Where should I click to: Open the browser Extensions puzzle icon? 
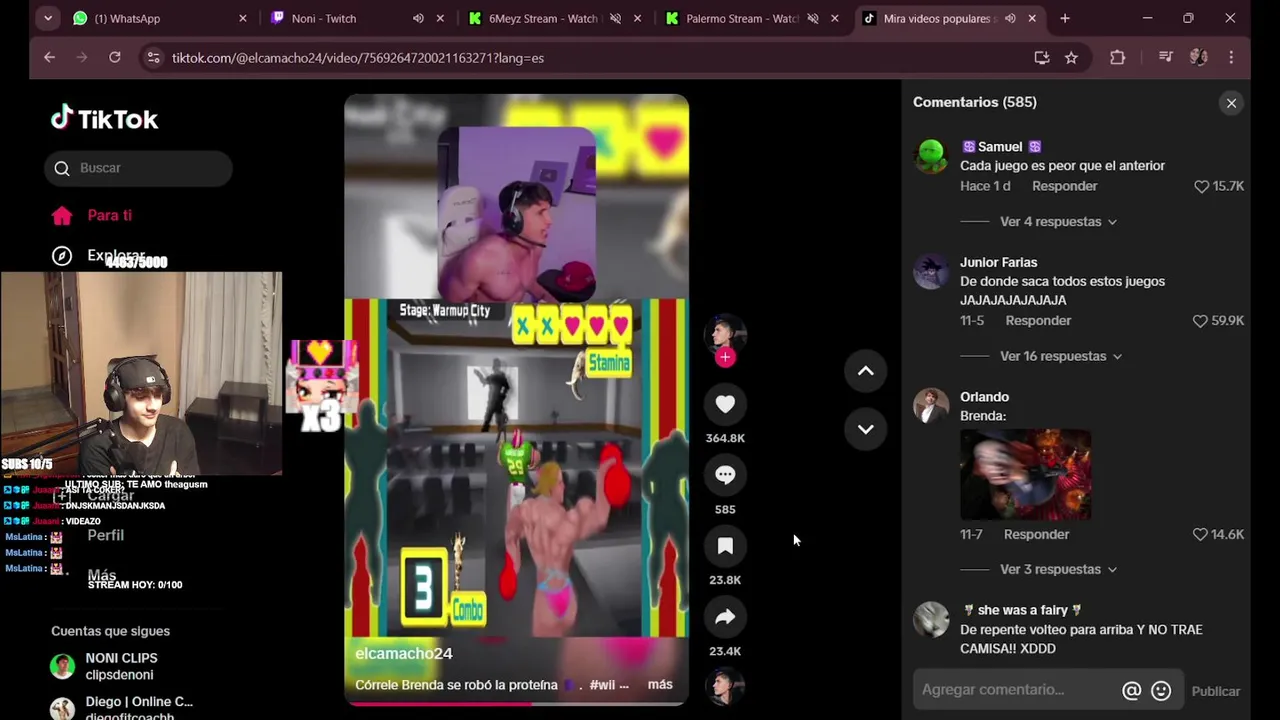coord(1118,58)
